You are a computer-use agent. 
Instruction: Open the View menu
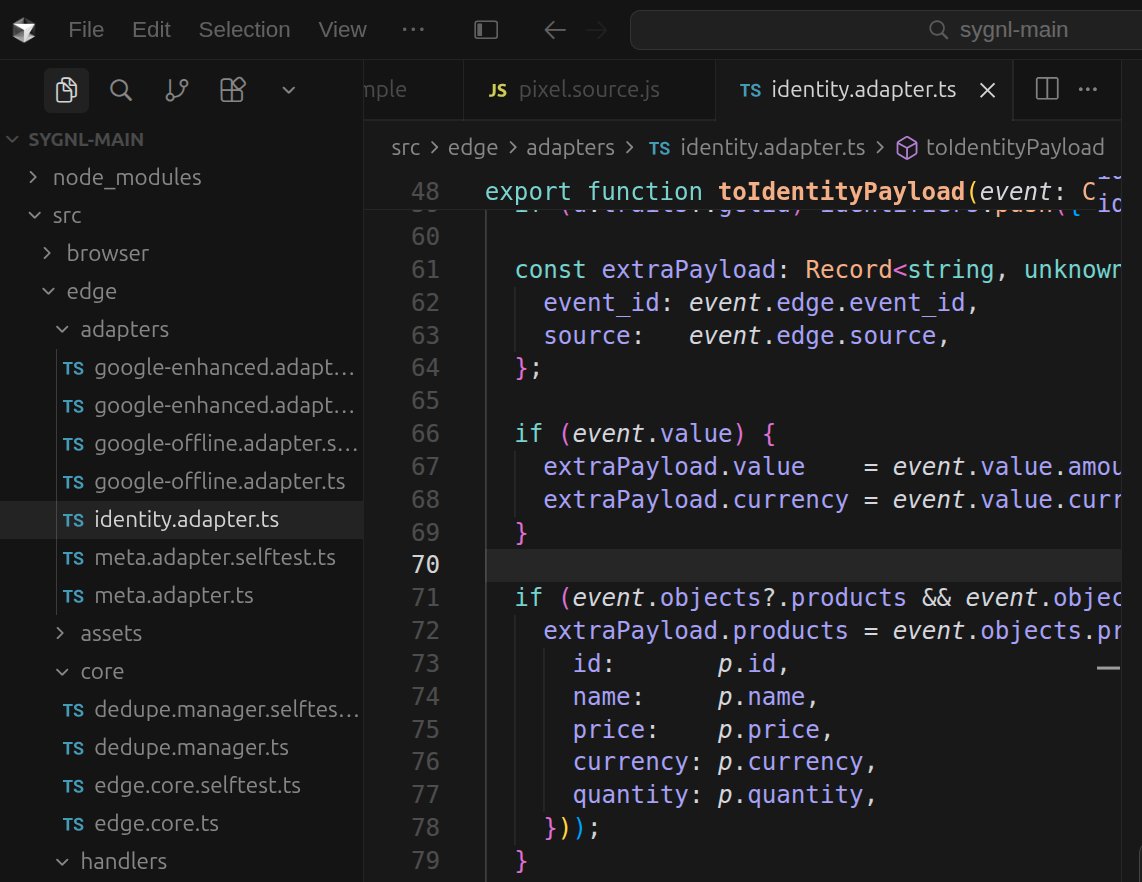point(342,30)
